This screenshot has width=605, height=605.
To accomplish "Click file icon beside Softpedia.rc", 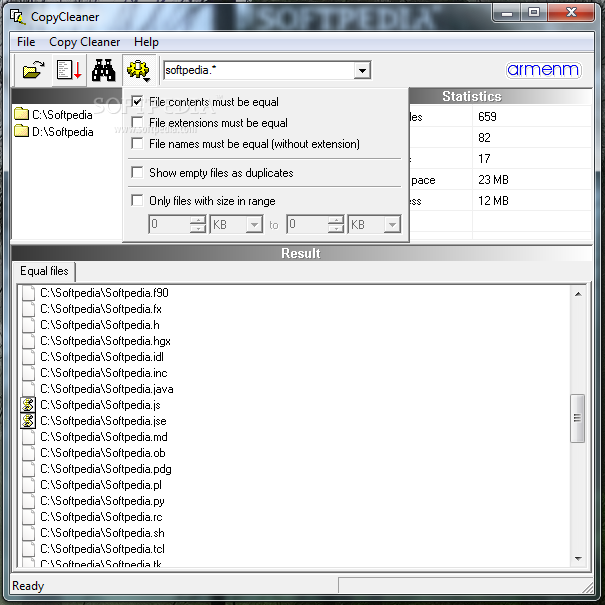I will tap(28, 517).
